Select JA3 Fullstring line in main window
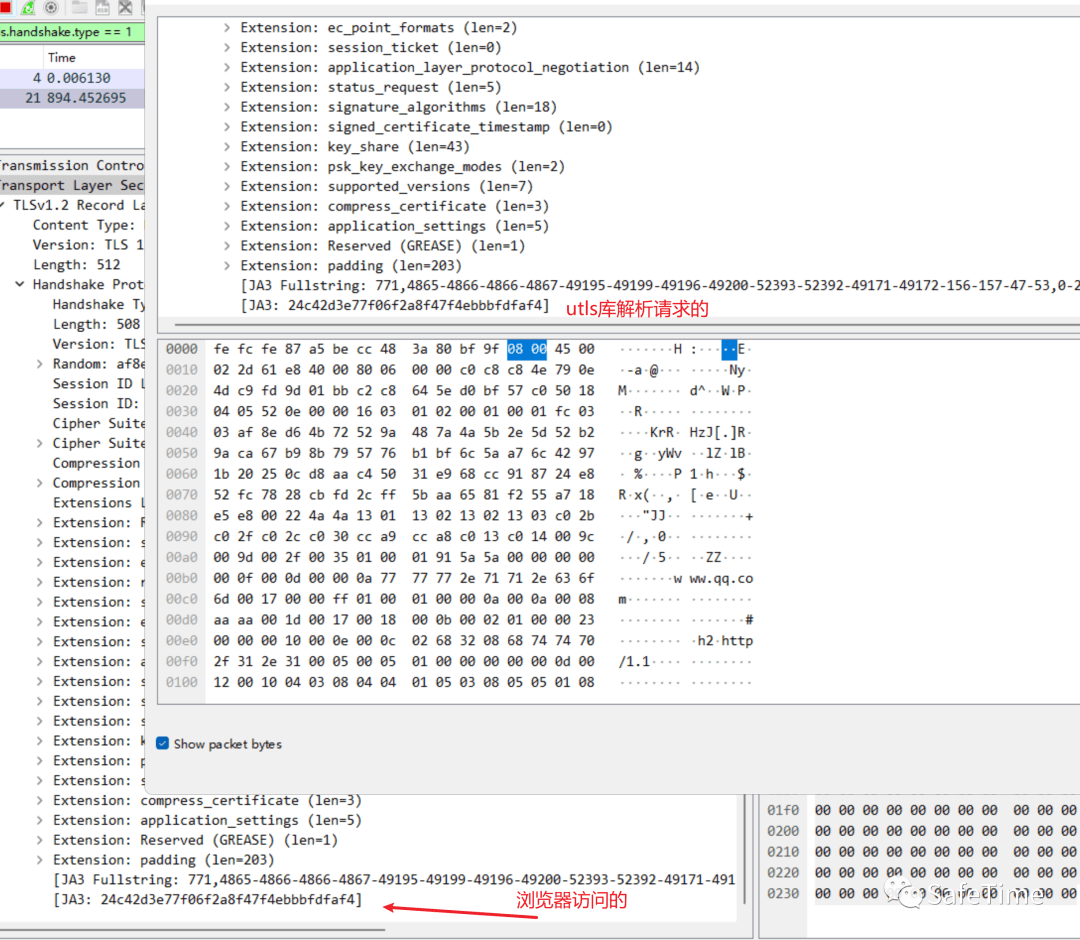Viewport: 1080px width, 940px height. (x=394, y=879)
